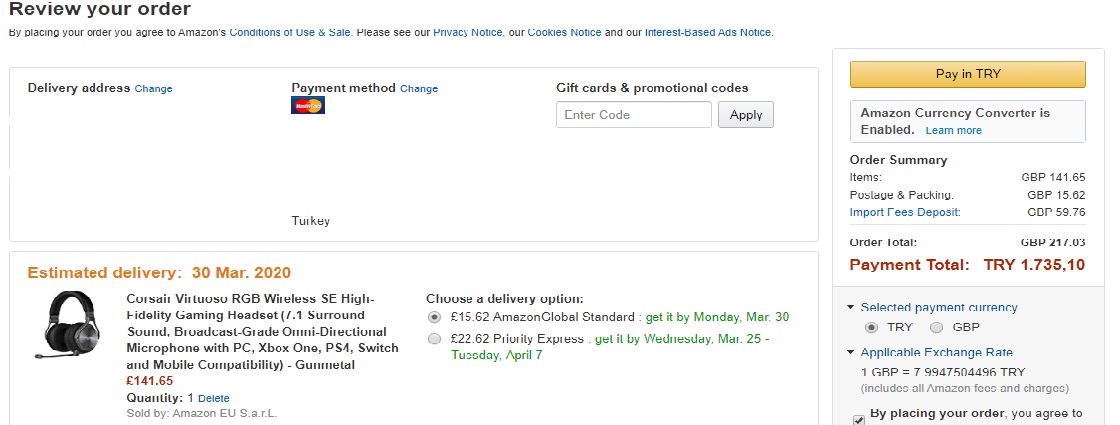The height and width of the screenshot is (425, 1120).
Task: Open the Interest-Based Ads Notice link
Action: pos(708,32)
